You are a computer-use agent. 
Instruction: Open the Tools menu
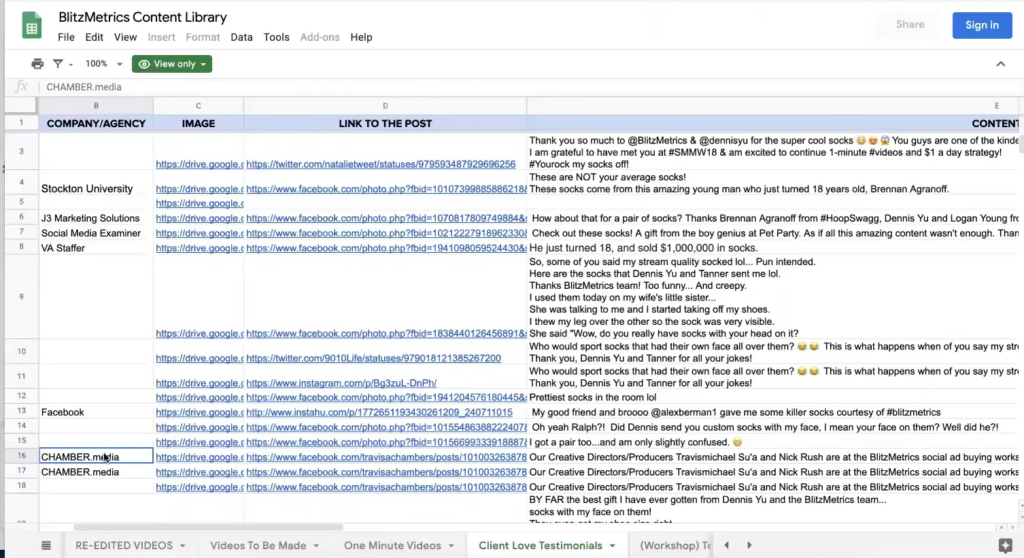[276, 37]
